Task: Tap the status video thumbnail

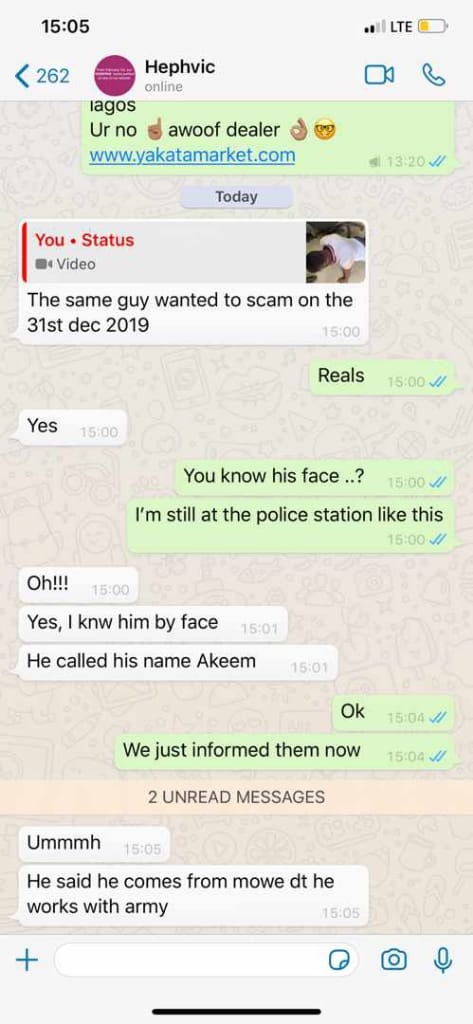Action: (x=335, y=252)
